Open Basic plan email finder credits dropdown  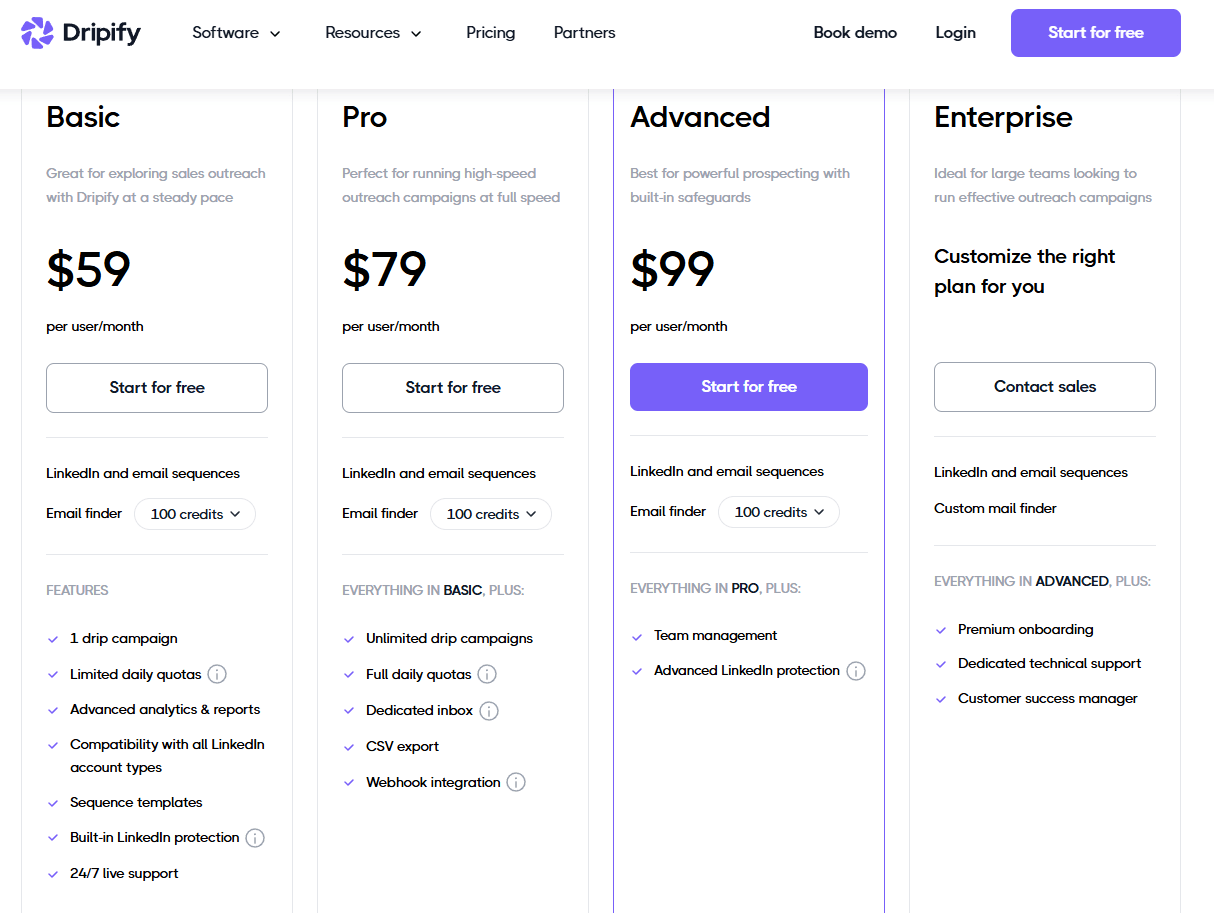pyautogui.click(x=195, y=514)
